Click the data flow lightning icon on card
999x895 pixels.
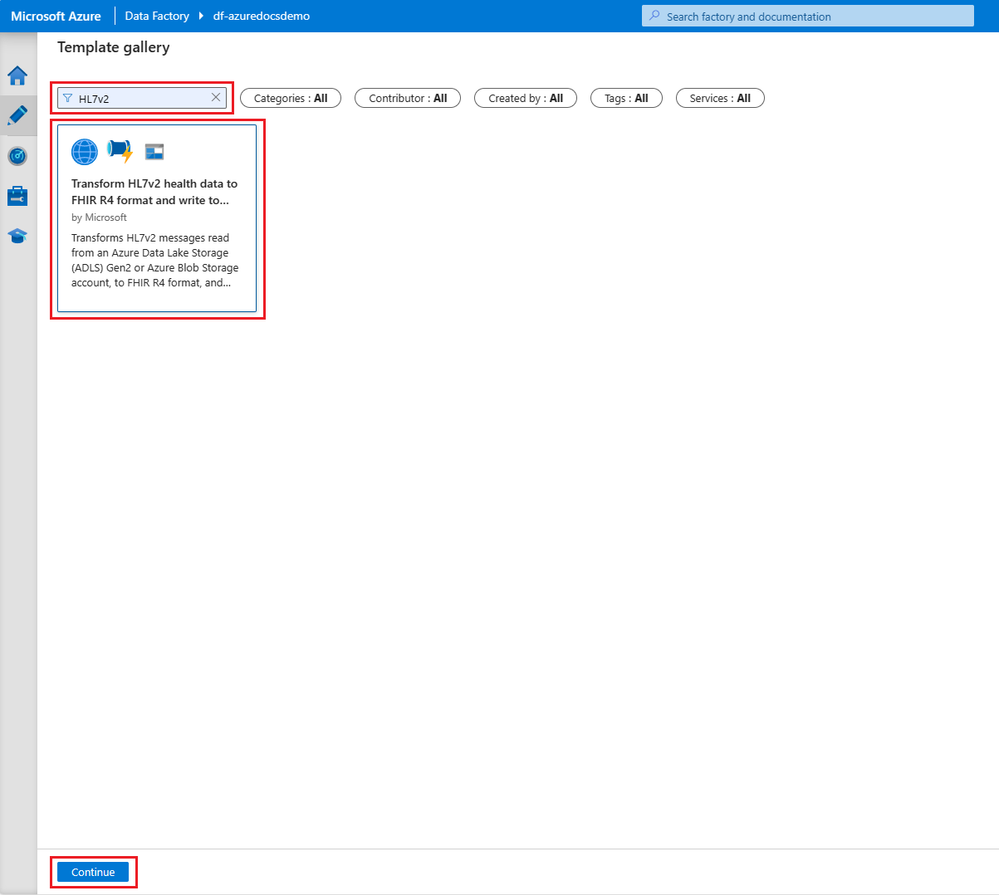[120, 151]
